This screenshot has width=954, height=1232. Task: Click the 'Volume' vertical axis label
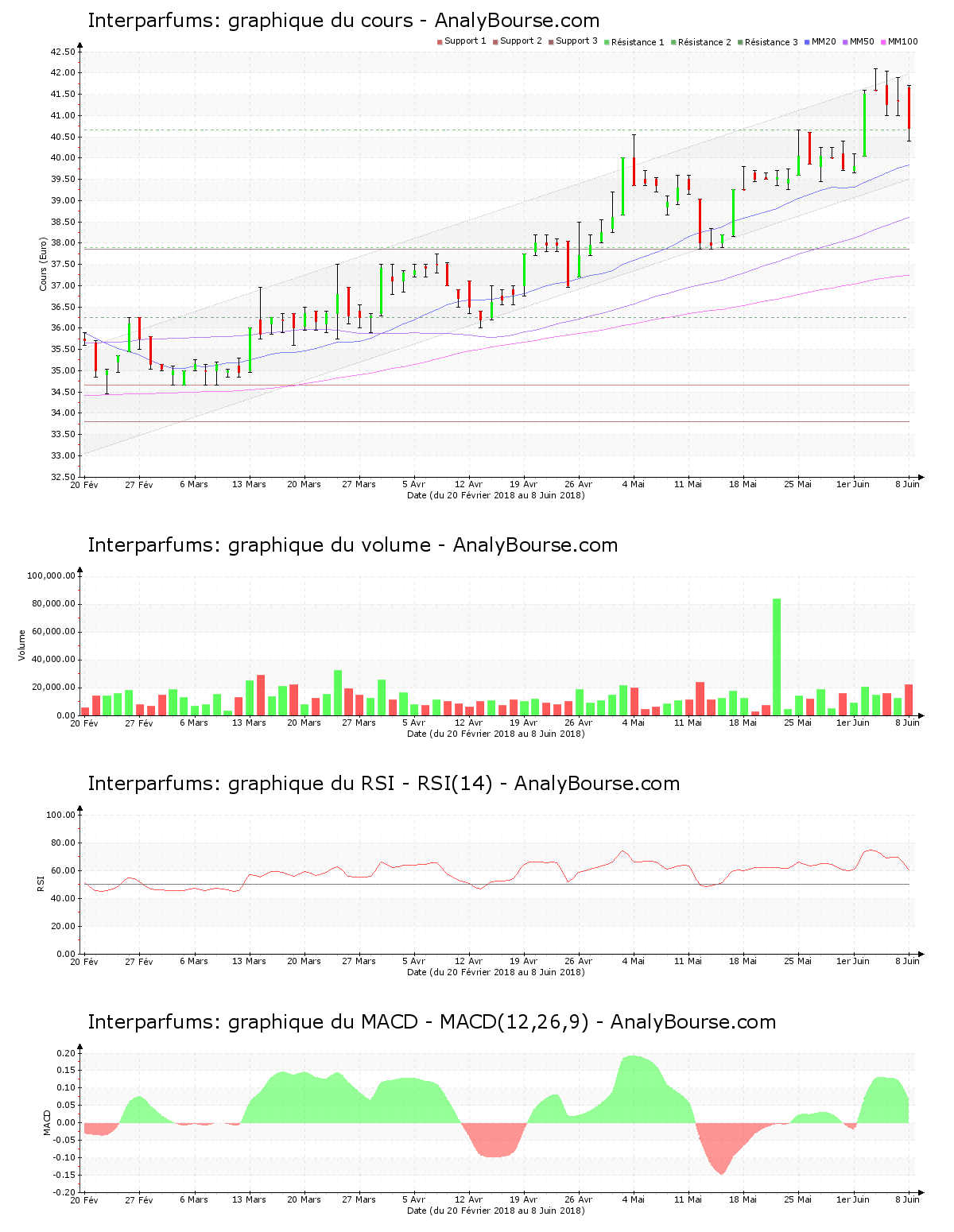coord(22,645)
